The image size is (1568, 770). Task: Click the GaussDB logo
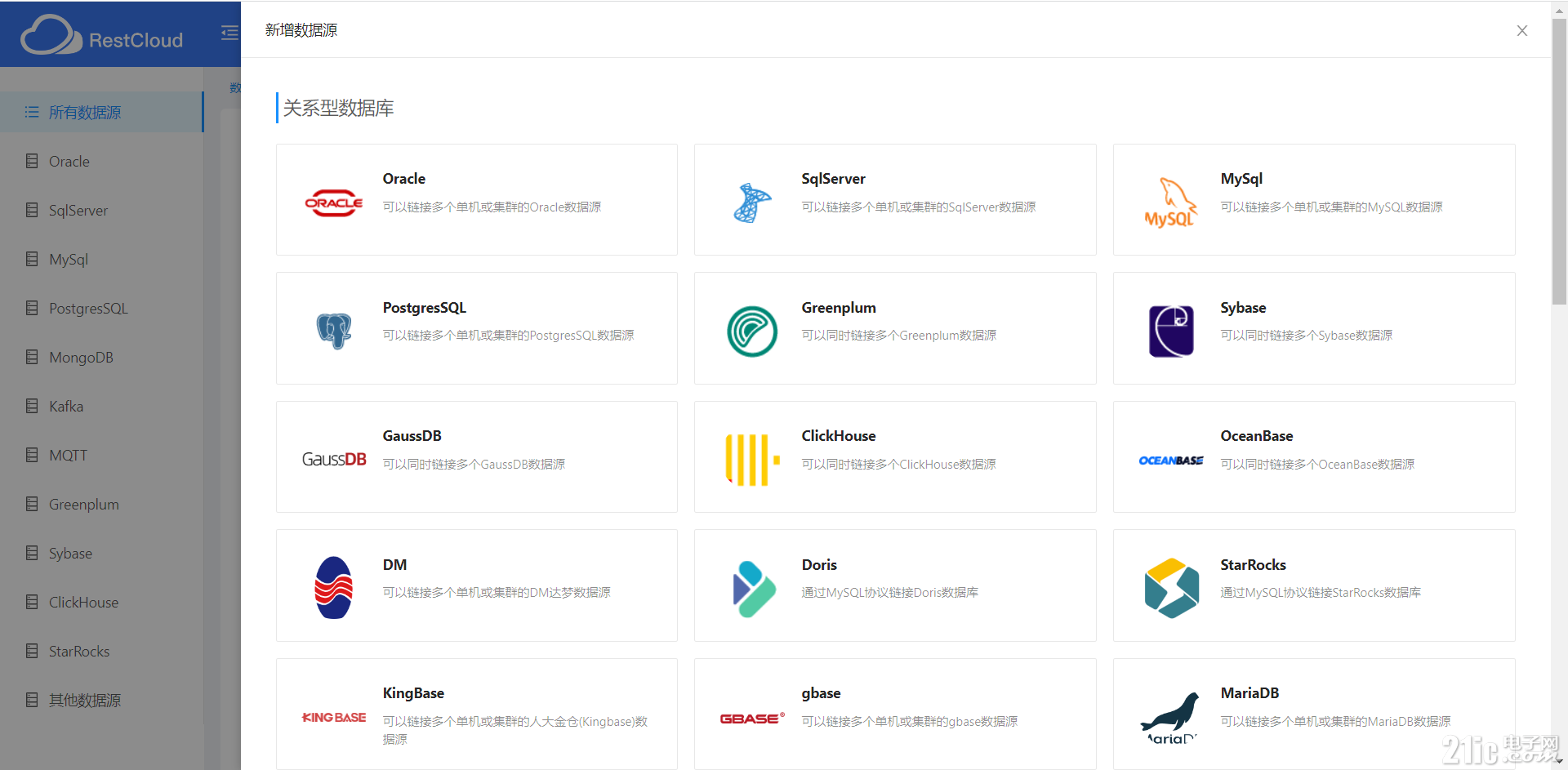[x=334, y=459]
